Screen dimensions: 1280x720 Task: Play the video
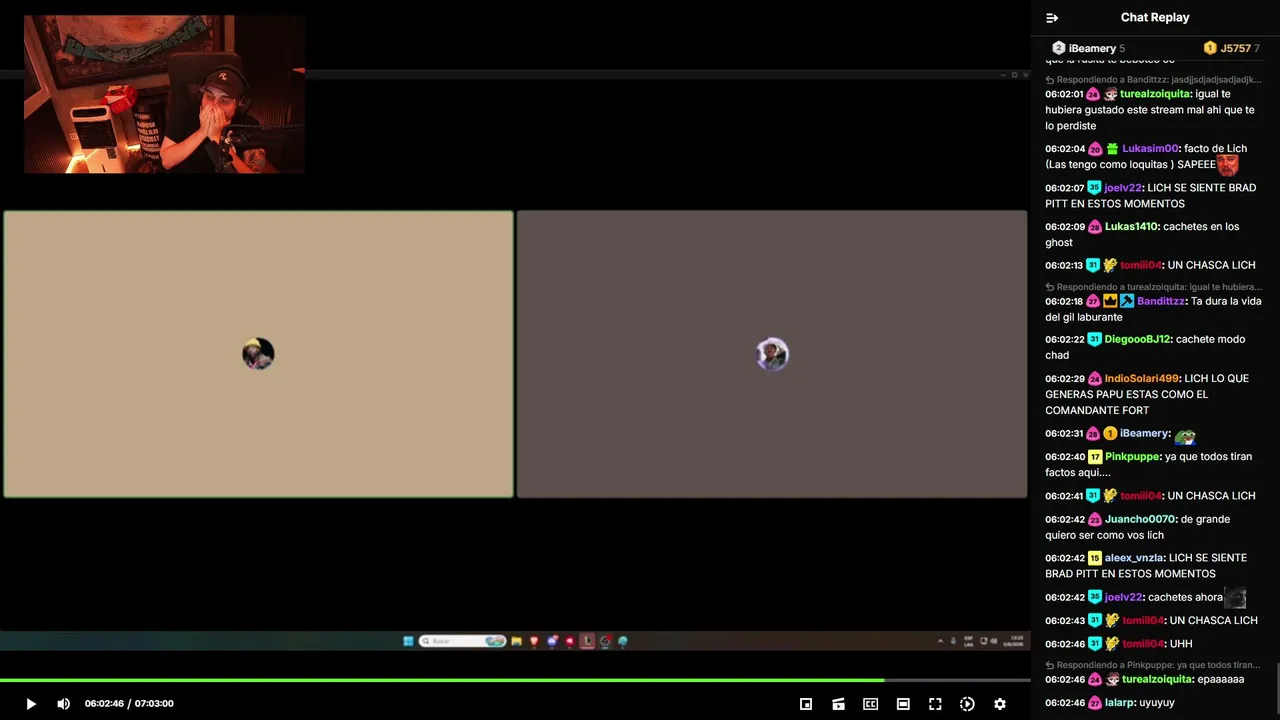31,704
